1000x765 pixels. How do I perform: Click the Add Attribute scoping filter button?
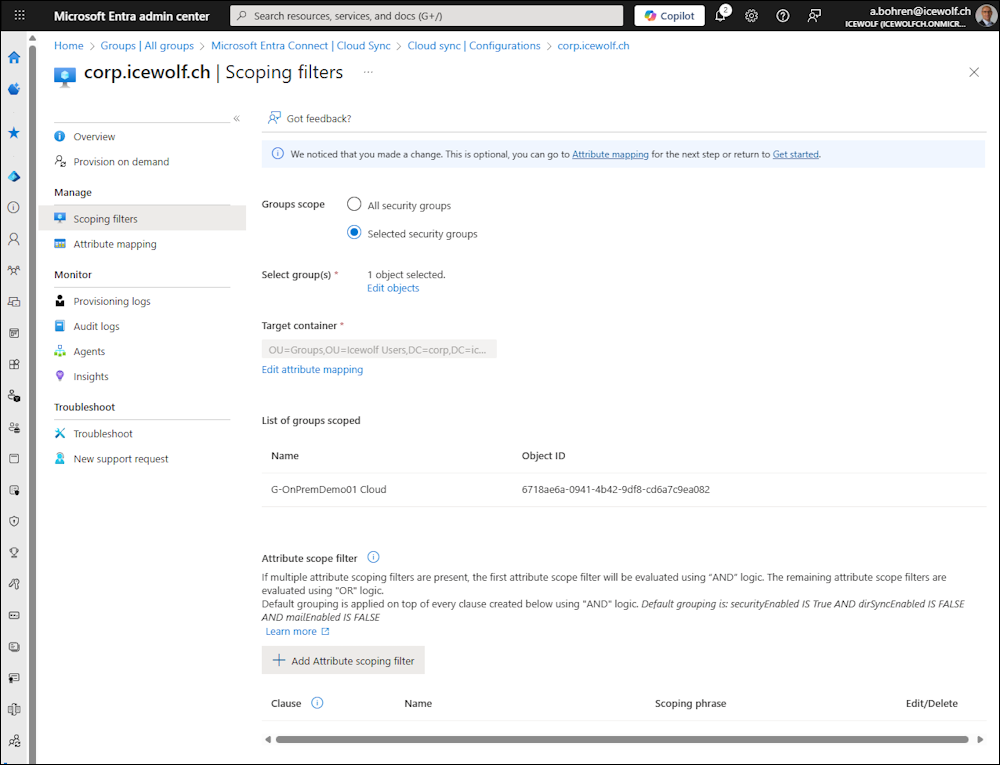tap(344, 660)
